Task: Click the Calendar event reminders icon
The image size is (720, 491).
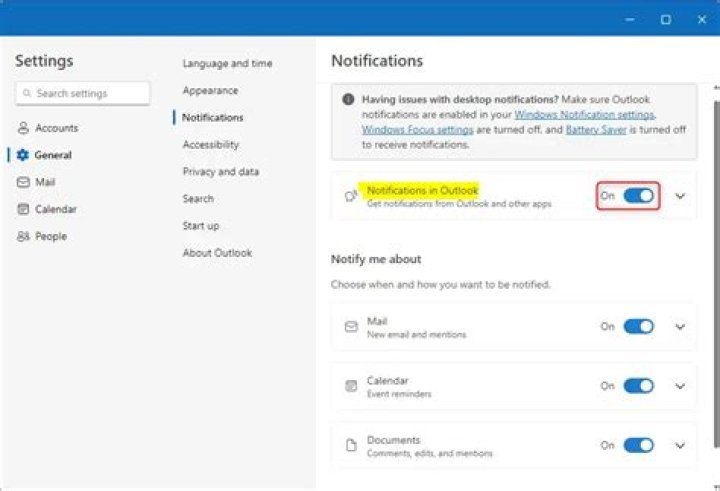Action: coord(351,386)
